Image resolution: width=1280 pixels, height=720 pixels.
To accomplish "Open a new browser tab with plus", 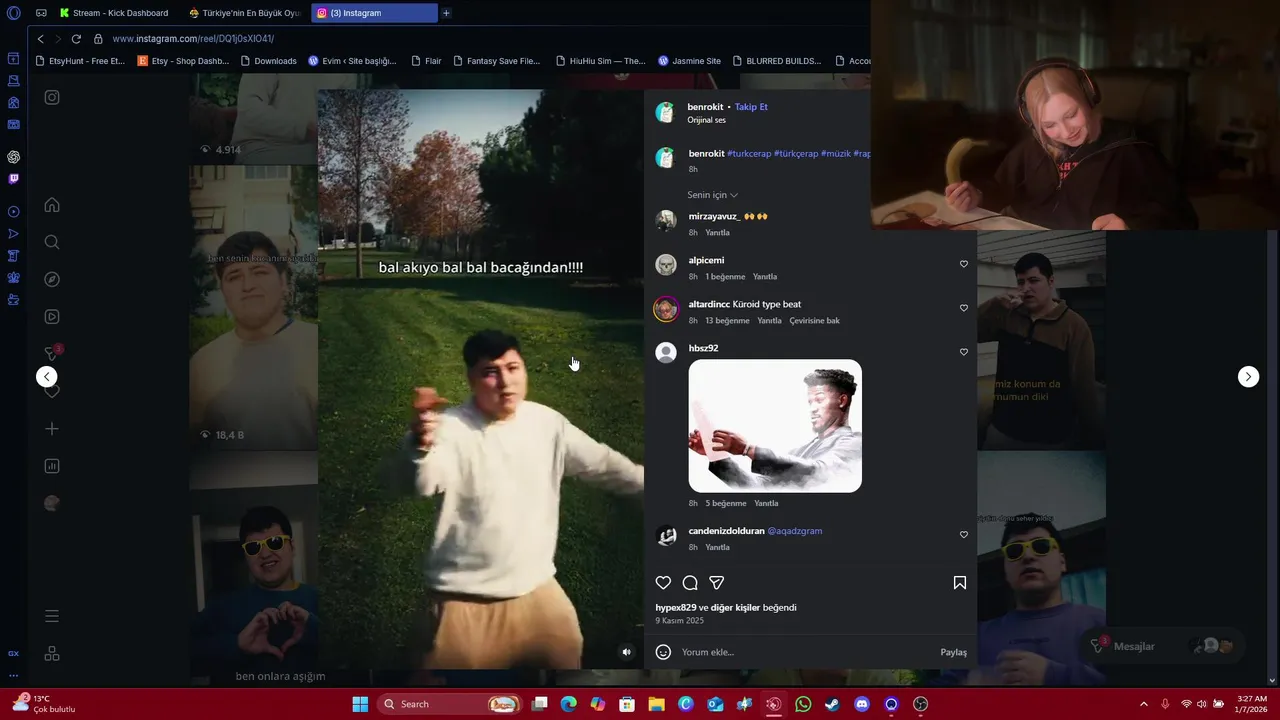I will pyautogui.click(x=446, y=13).
